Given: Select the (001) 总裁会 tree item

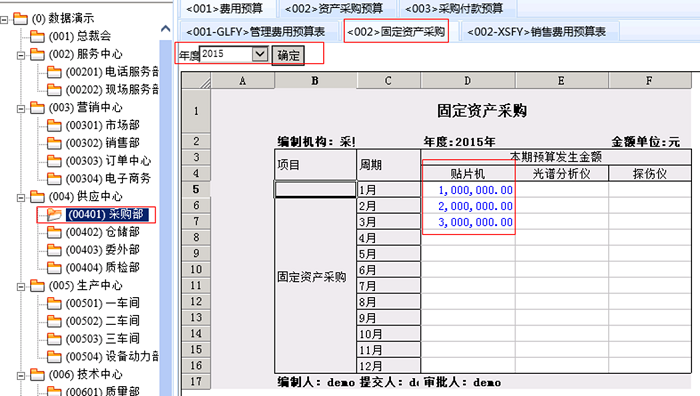Looking at the screenshot, I should [x=79, y=36].
